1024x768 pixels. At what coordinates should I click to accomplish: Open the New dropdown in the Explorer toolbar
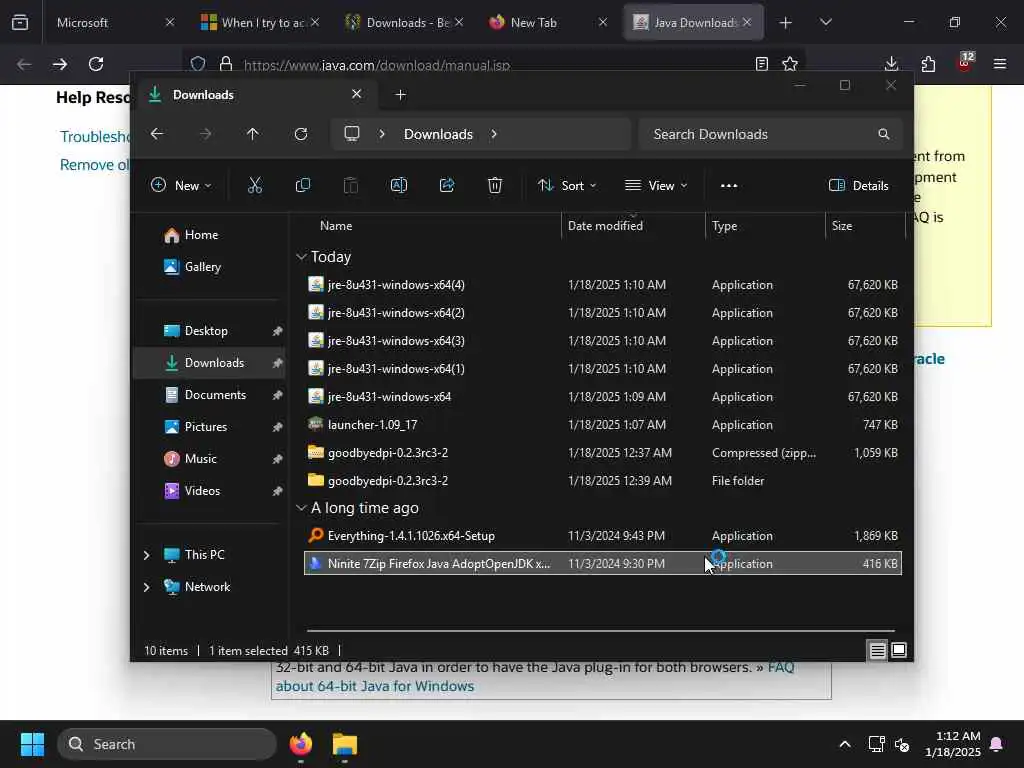pyautogui.click(x=181, y=185)
